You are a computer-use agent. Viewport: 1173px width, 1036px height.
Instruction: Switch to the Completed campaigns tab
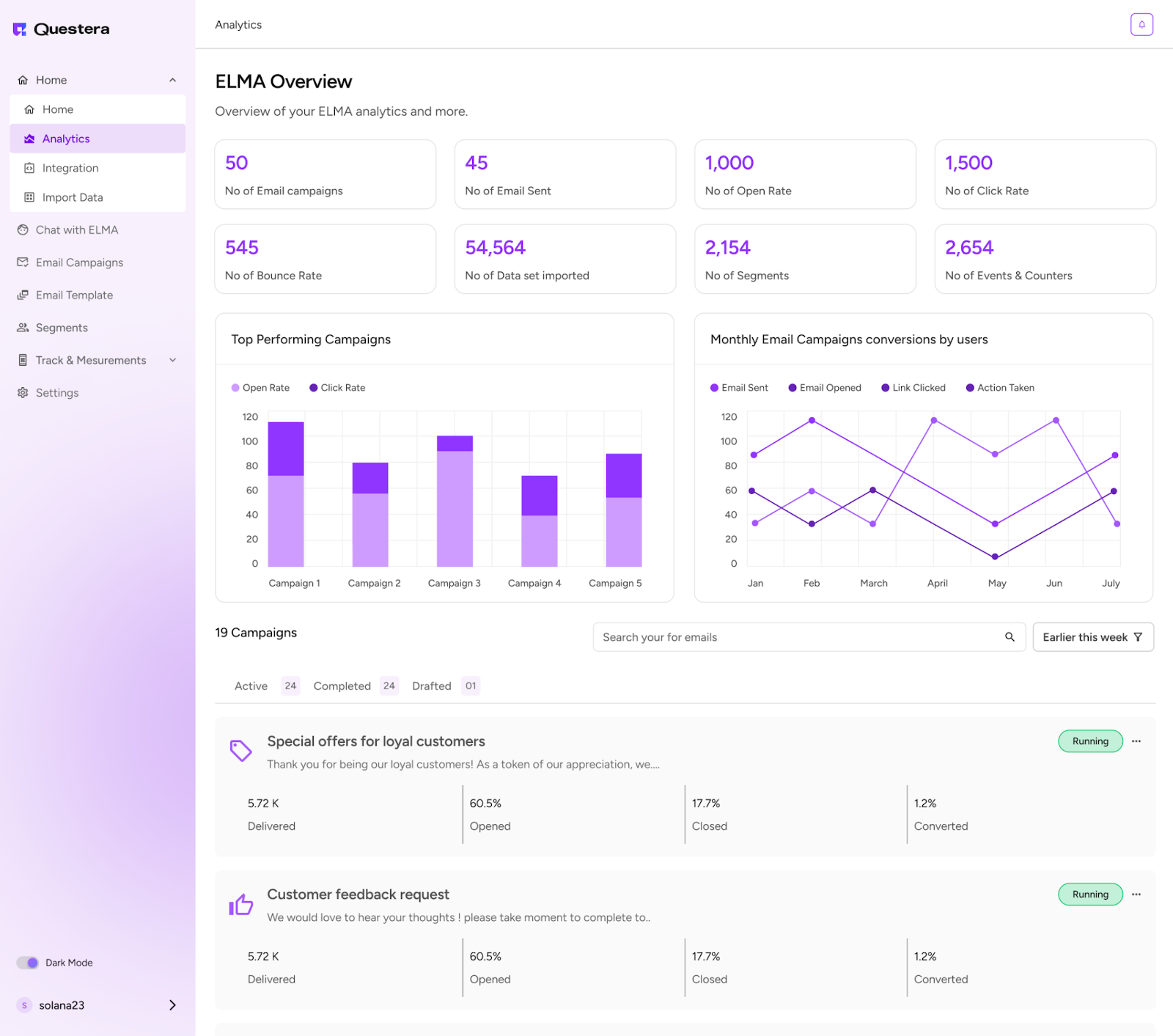(x=342, y=686)
